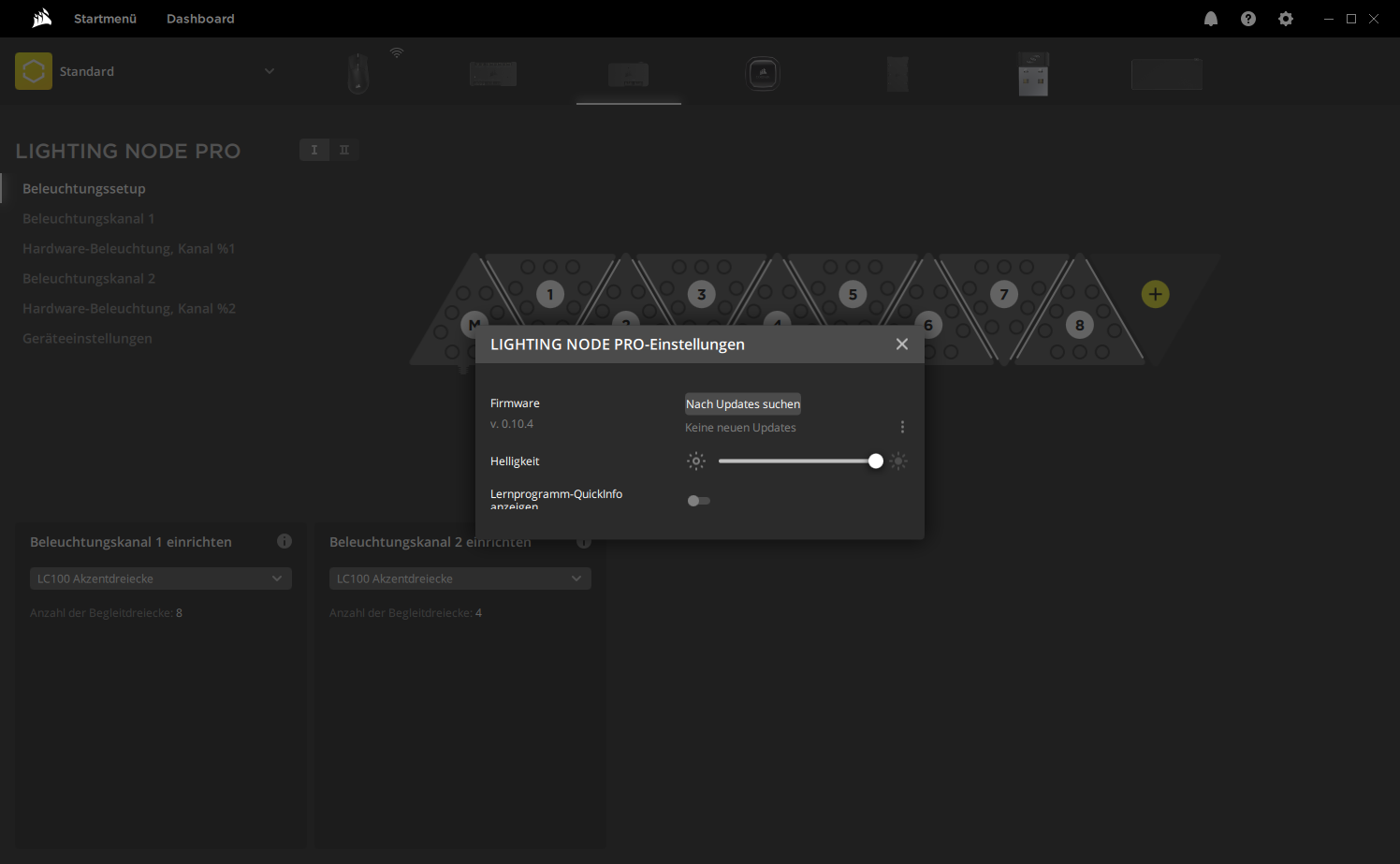Screen dimensions: 1400x864
Task: Minimize the iCUE window
Action: click(x=1329, y=19)
